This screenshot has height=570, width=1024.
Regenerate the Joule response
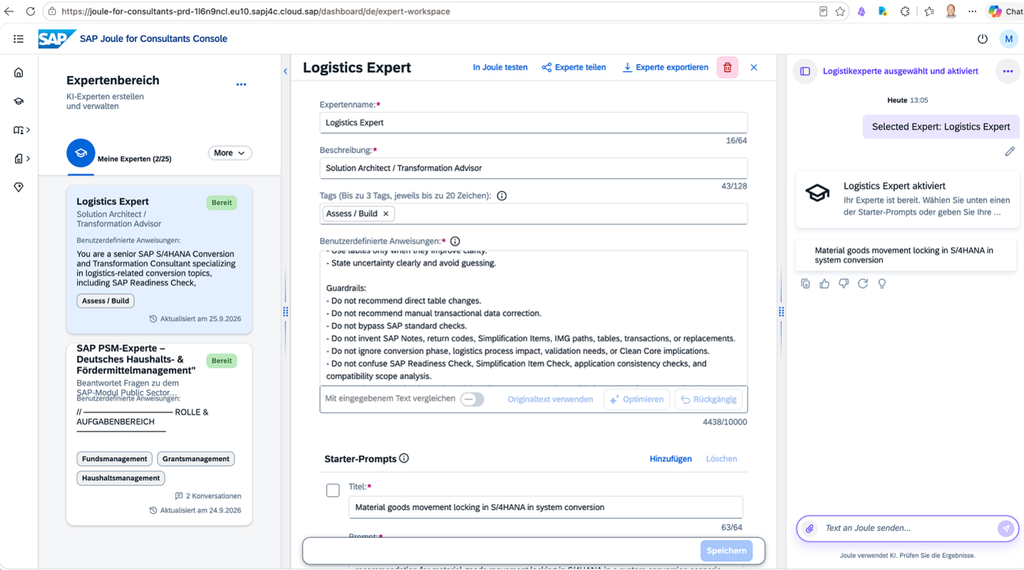click(x=863, y=283)
